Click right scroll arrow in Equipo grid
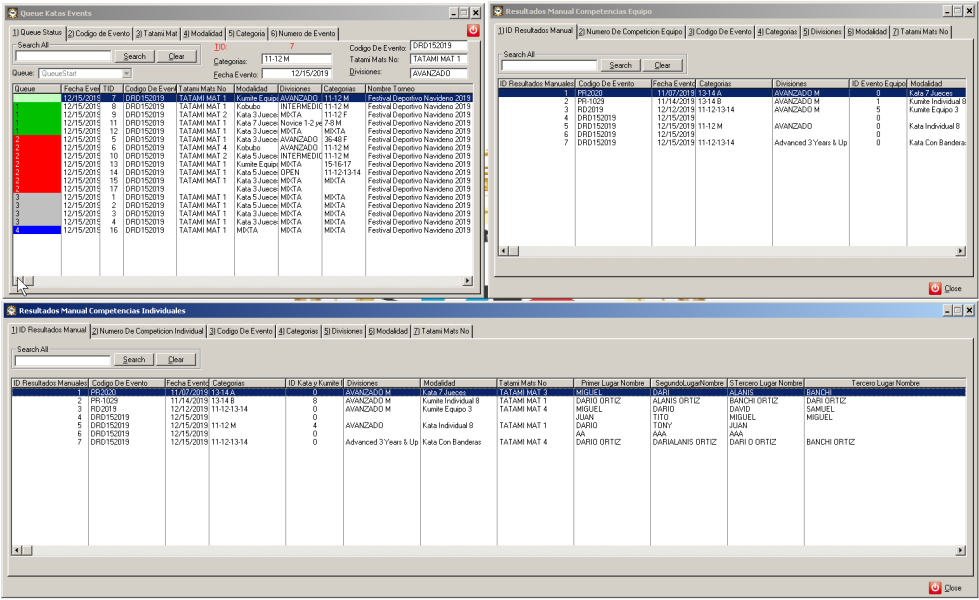Screen dimensions: 979x600 point(960,251)
